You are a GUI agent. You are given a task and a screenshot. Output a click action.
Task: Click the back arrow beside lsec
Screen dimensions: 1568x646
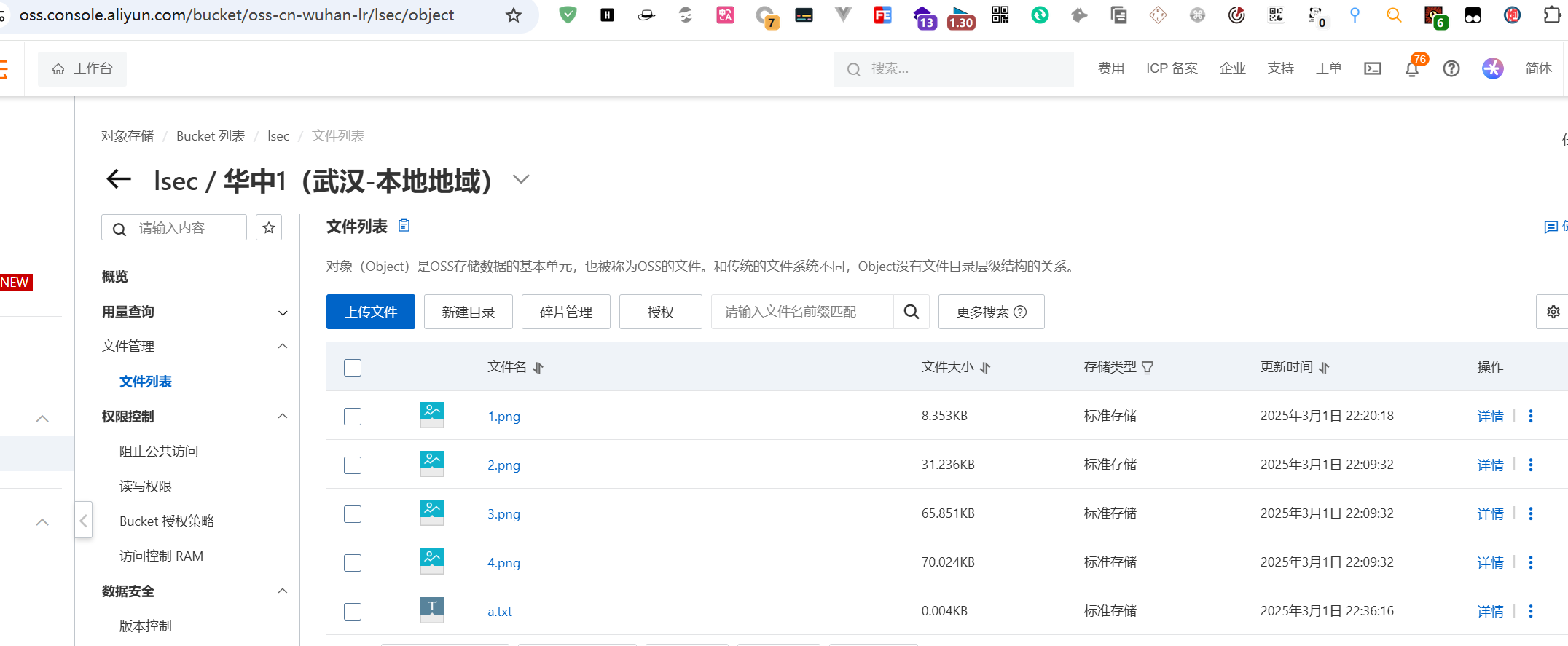click(x=119, y=179)
